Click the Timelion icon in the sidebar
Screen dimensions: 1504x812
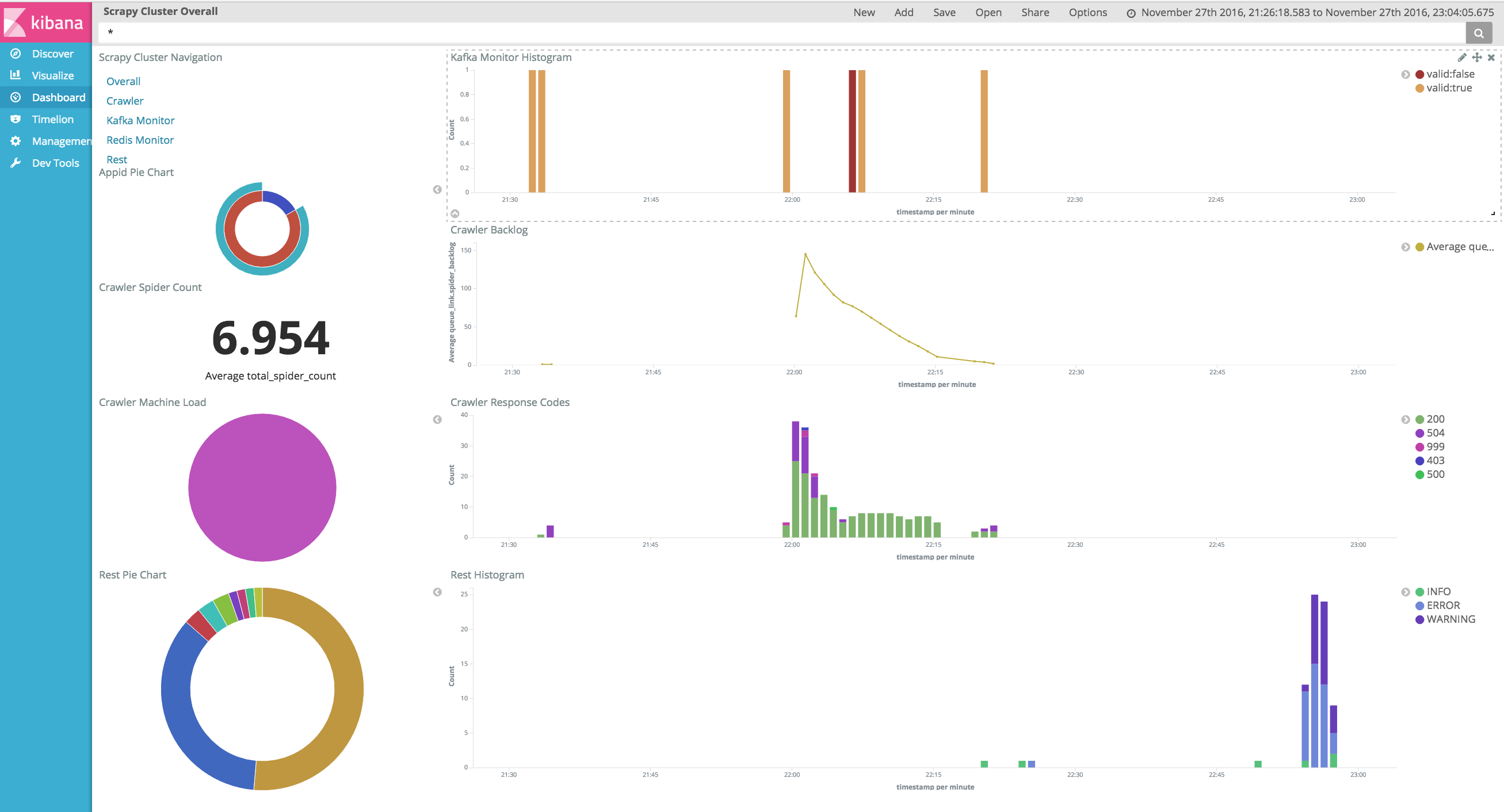[x=16, y=119]
